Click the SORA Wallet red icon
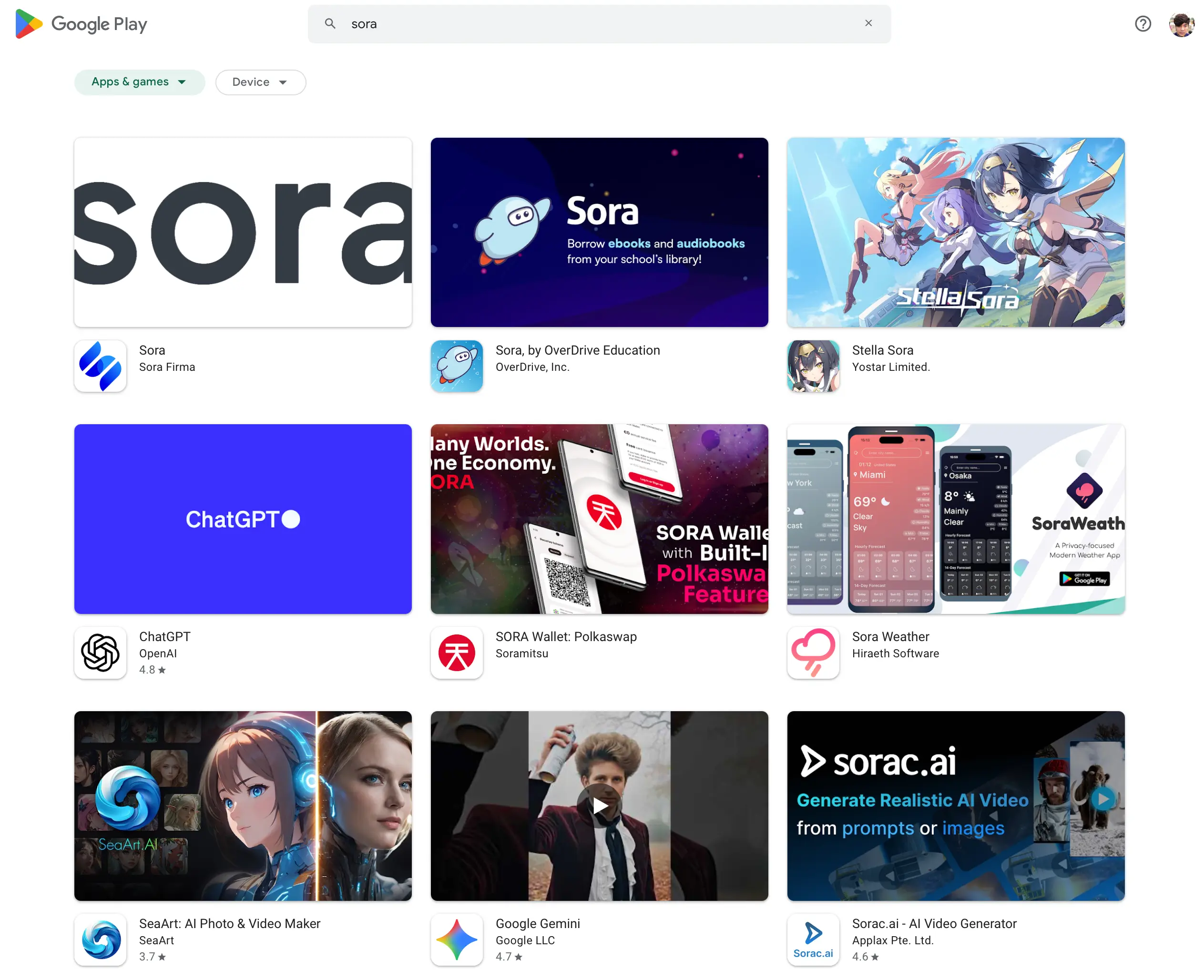 456,652
